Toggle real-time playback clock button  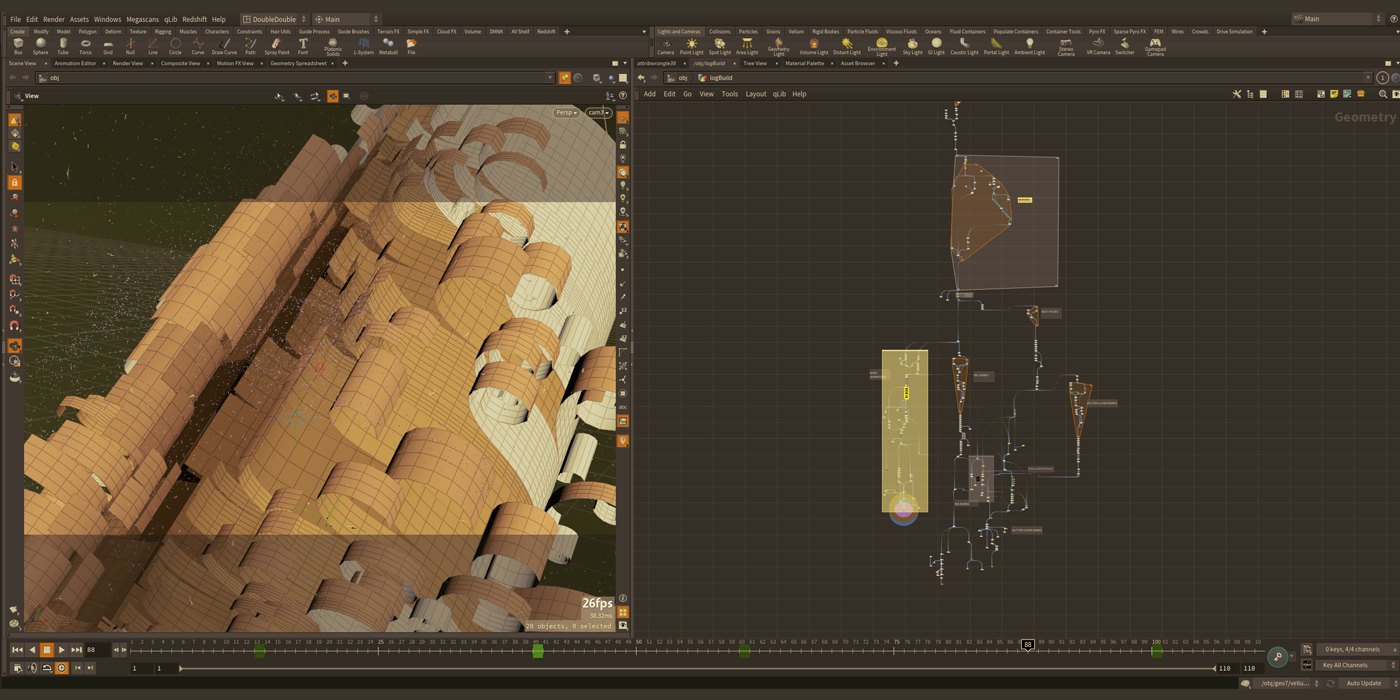coord(61,668)
